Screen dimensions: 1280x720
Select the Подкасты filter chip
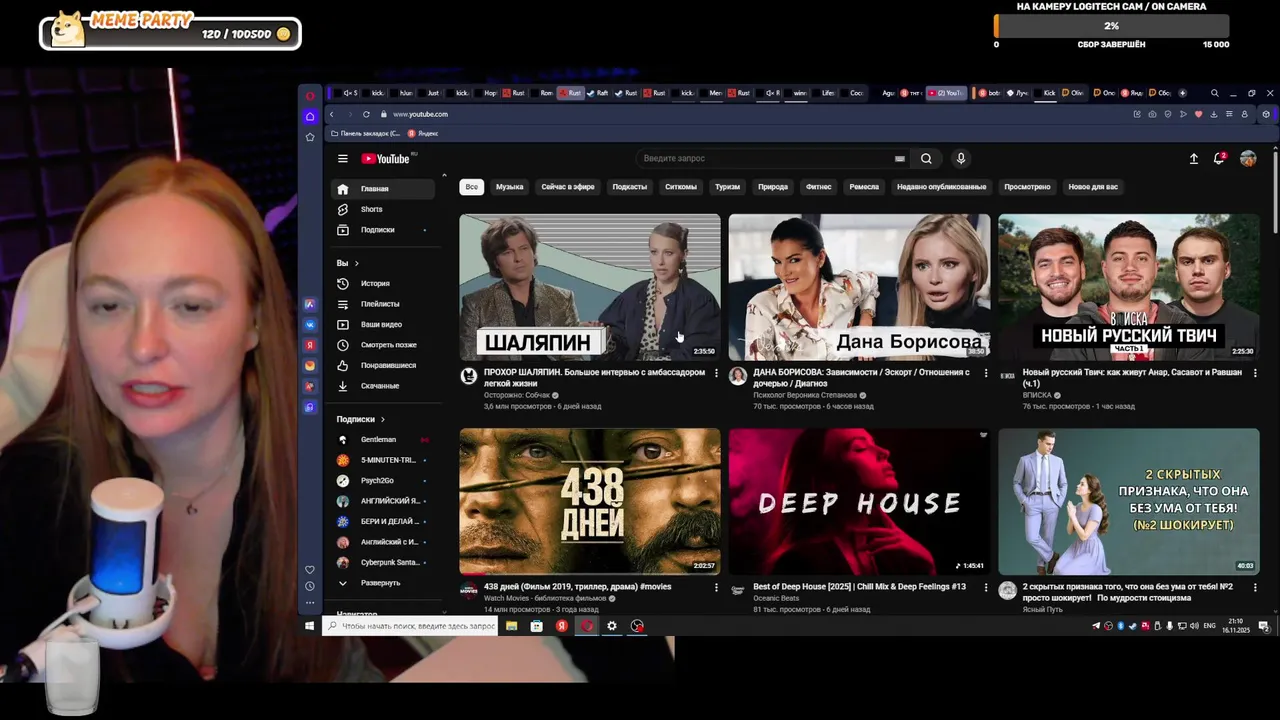[630, 187]
